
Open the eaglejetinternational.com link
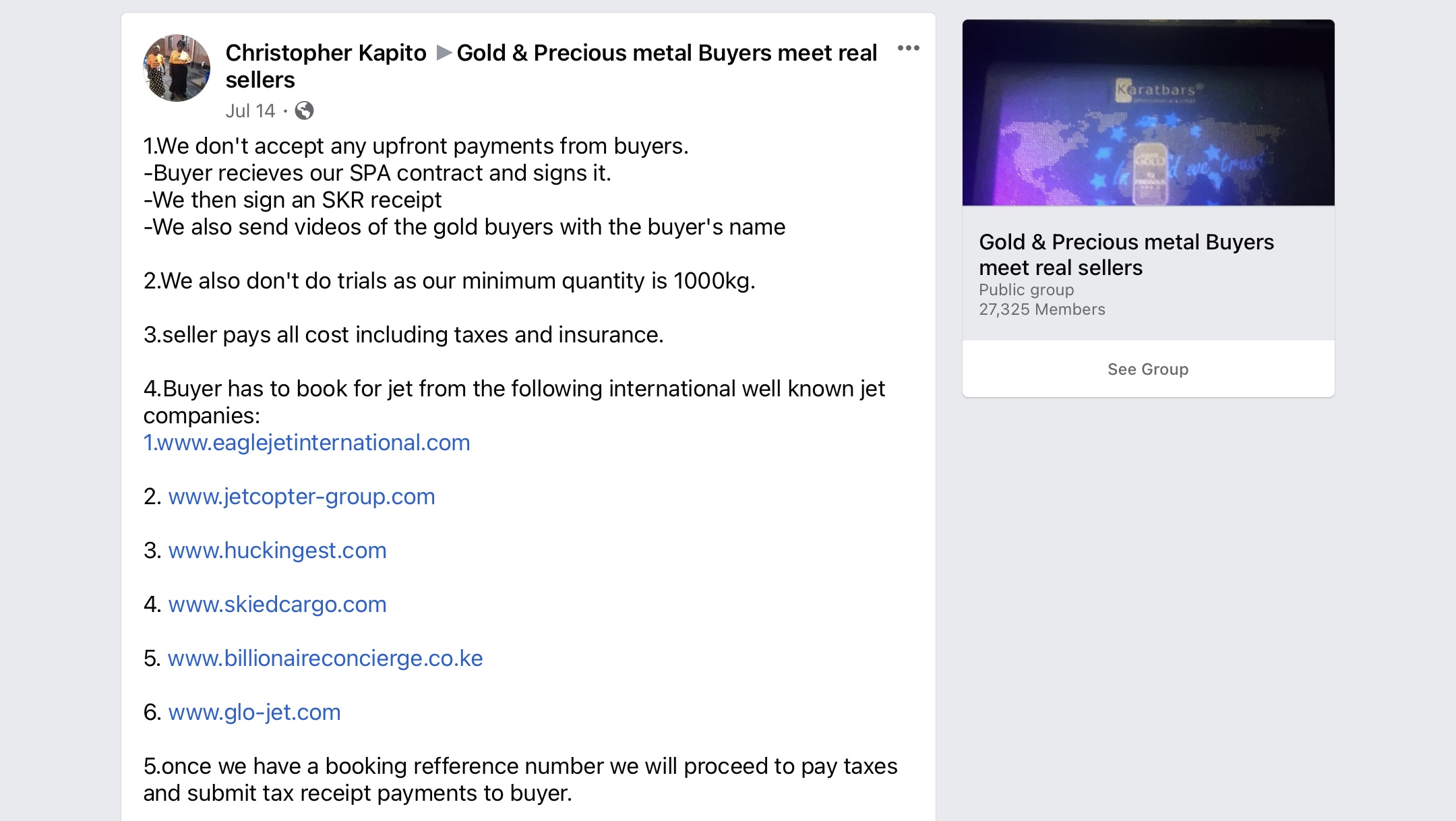tap(307, 443)
